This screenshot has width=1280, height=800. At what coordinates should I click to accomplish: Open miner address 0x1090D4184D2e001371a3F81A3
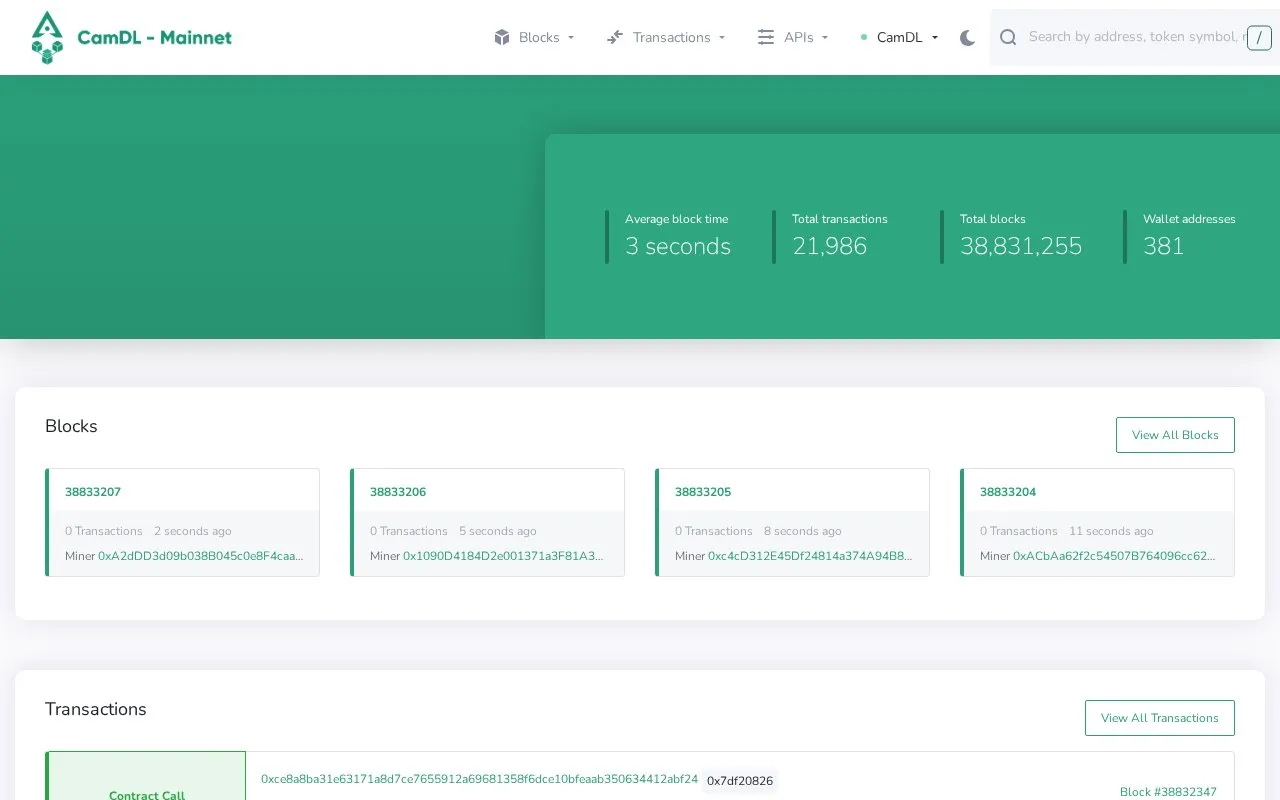tap(504, 556)
